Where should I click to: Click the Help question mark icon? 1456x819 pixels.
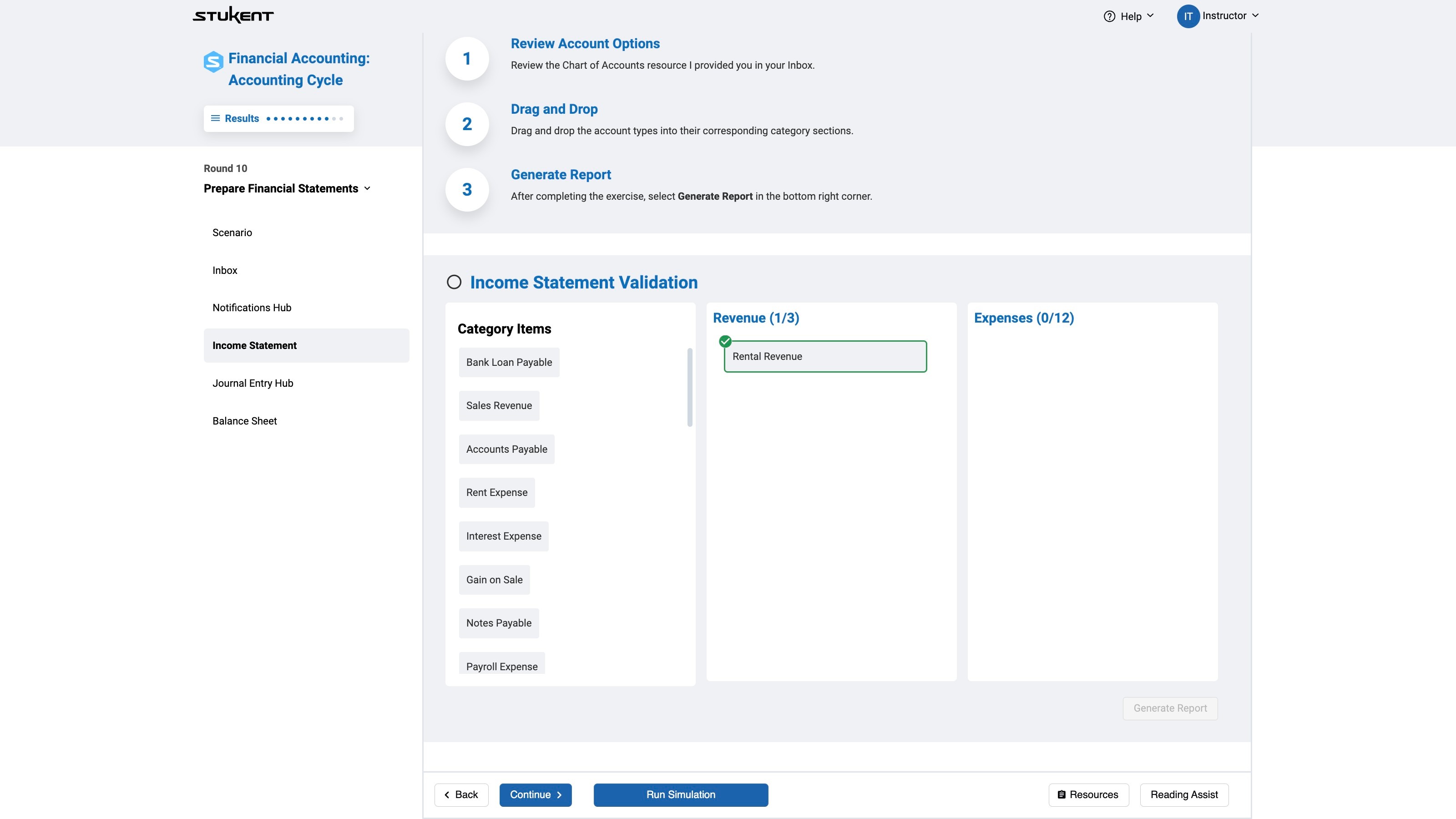tap(1109, 16)
